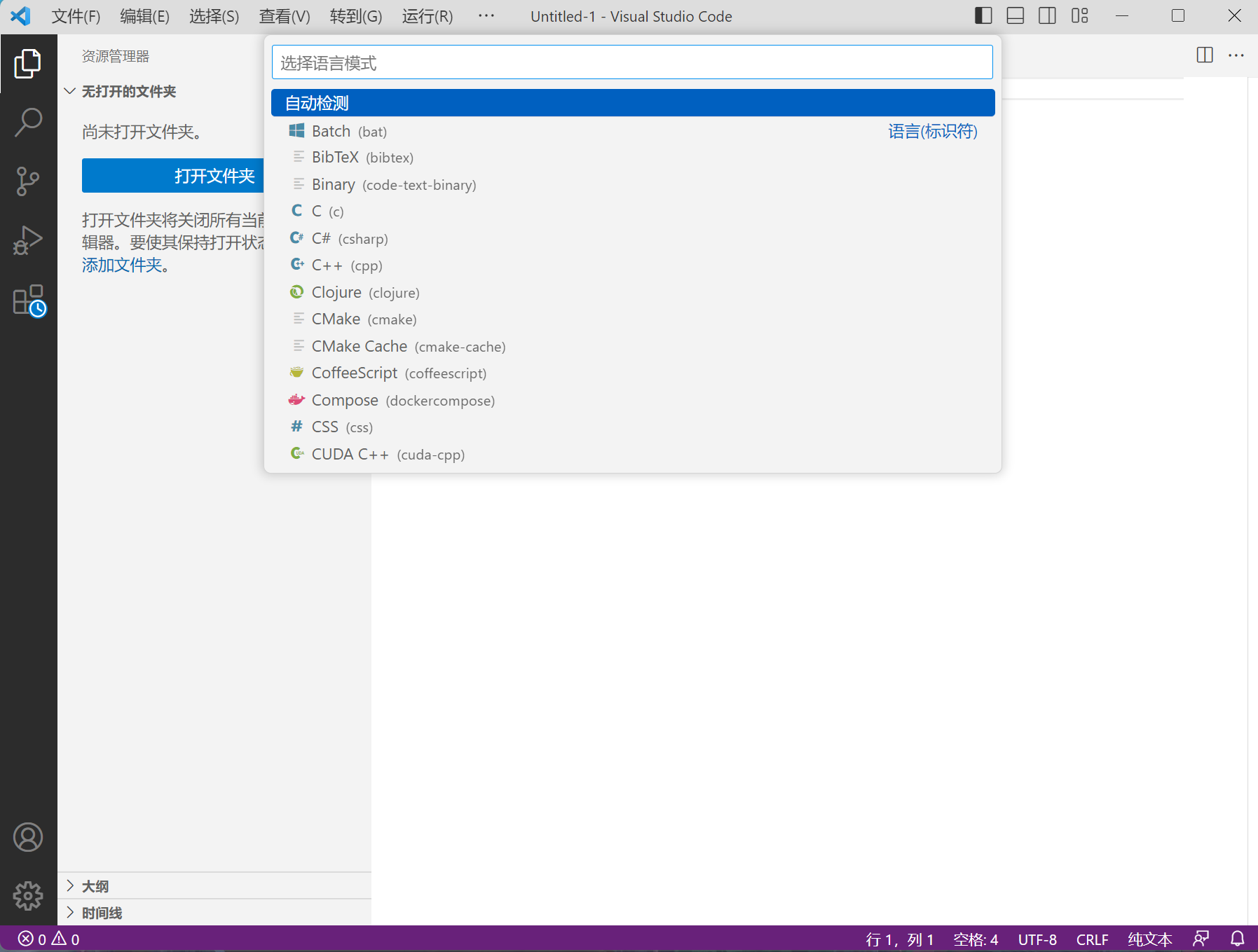
Task: Open Customize Layout icon in title bar
Action: (x=1080, y=15)
